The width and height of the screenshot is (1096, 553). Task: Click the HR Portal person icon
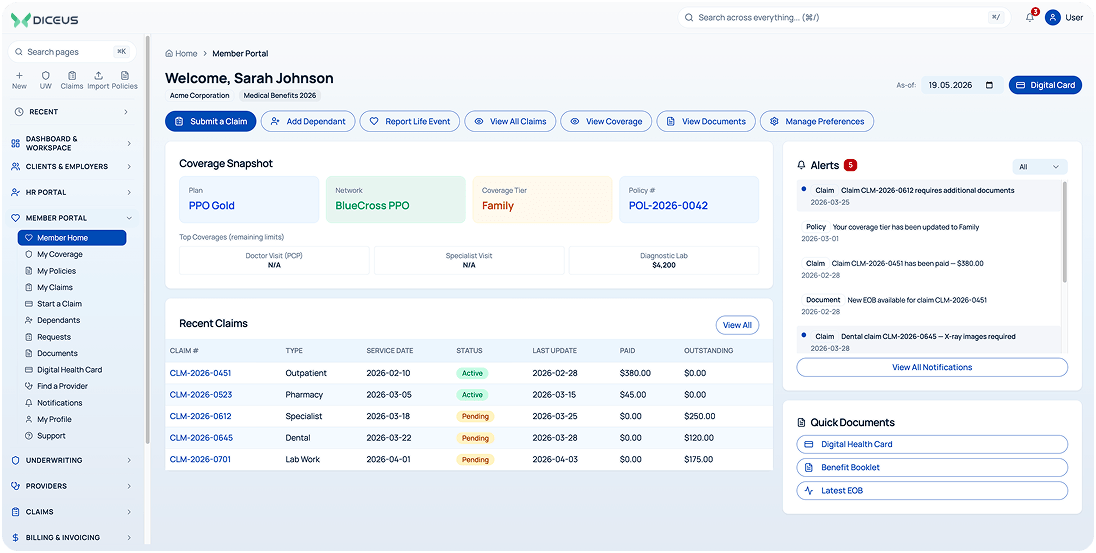15,192
